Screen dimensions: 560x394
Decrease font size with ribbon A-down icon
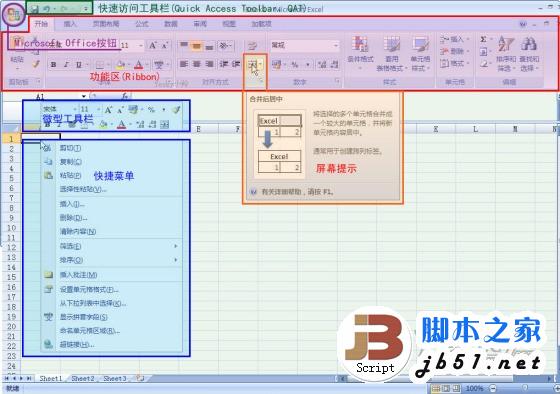(164, 45)
